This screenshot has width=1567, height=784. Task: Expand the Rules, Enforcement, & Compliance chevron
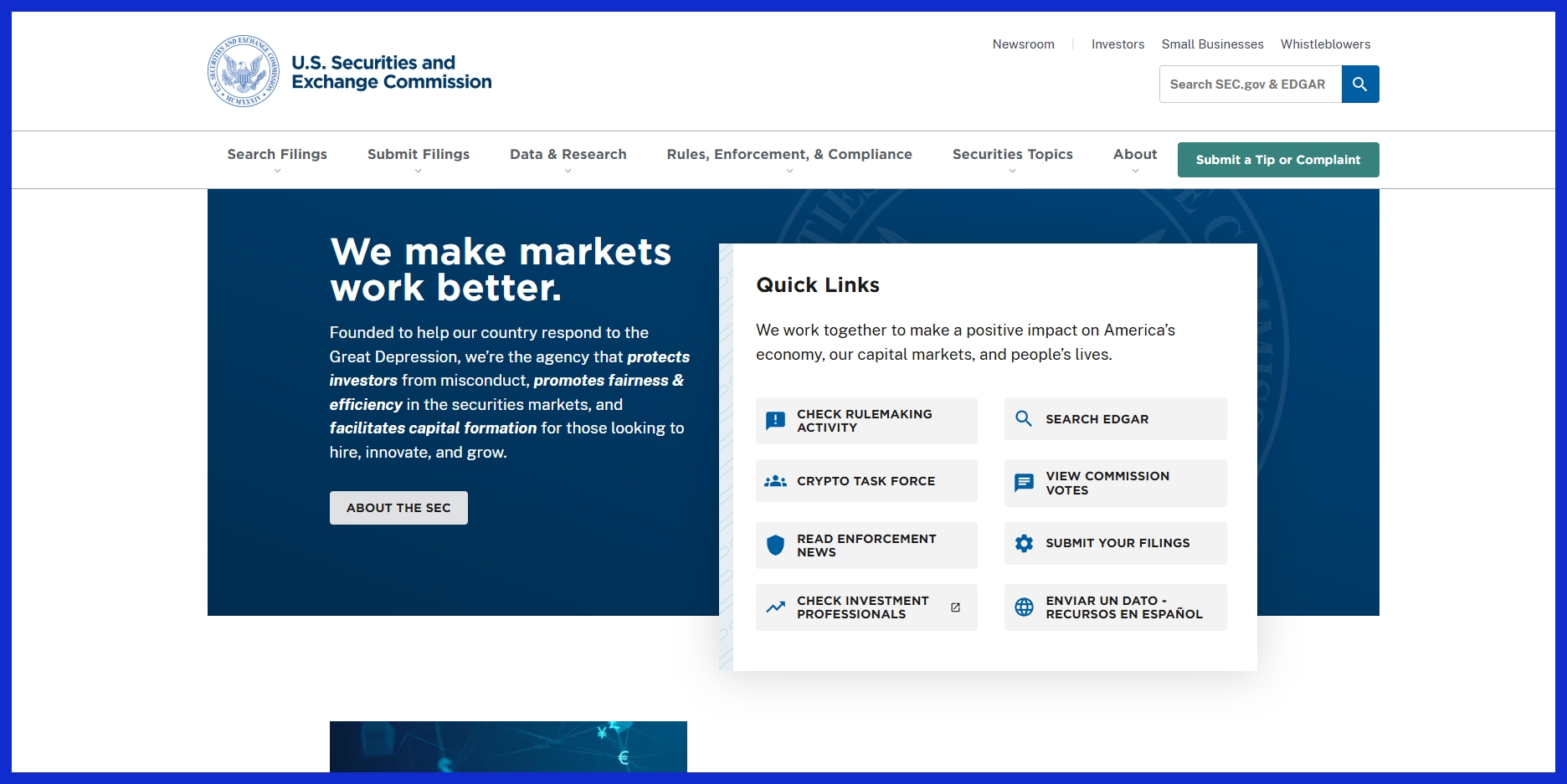point(789,171)
